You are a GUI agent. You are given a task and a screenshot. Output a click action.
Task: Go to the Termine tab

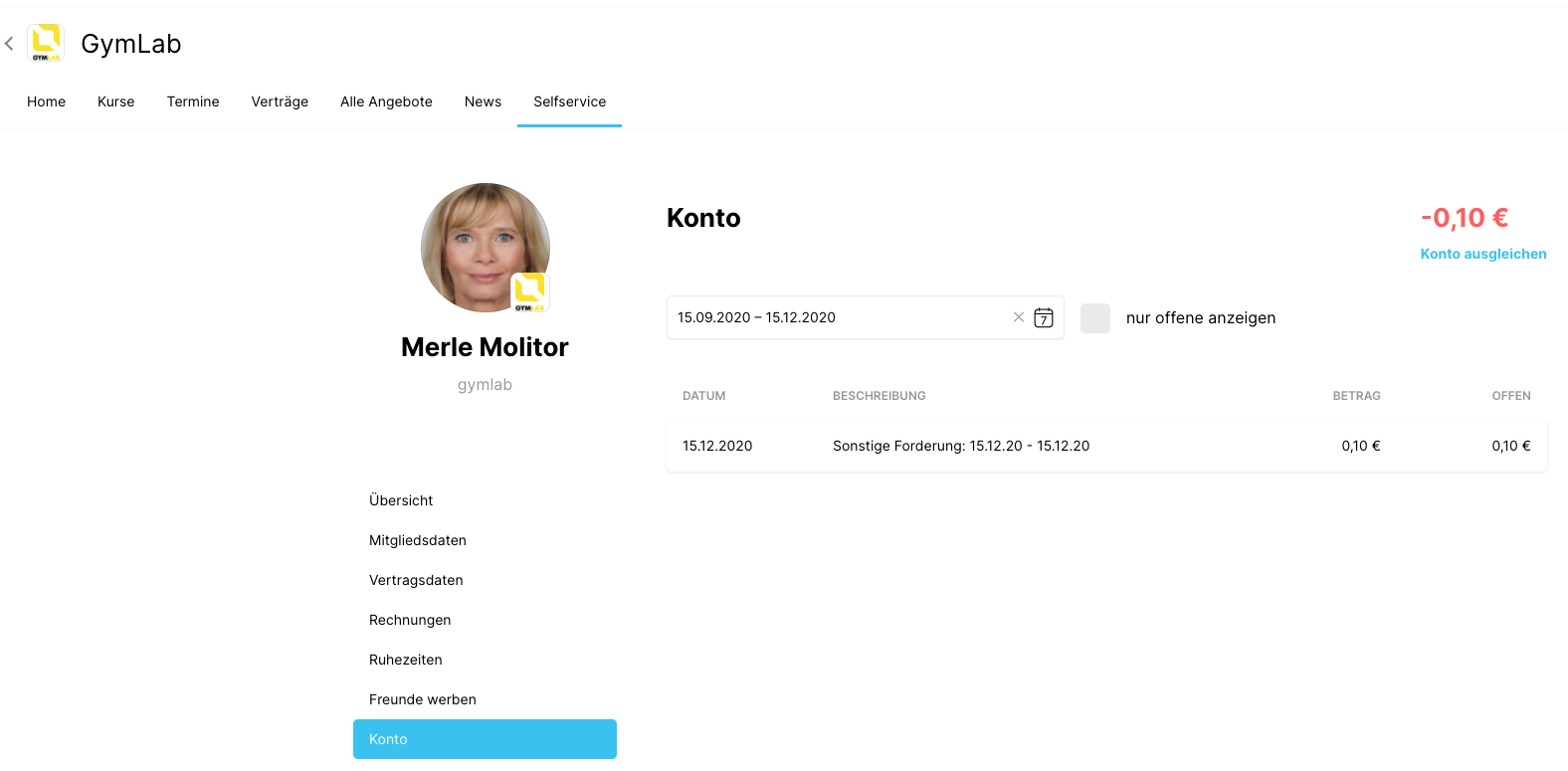[193, 101]
